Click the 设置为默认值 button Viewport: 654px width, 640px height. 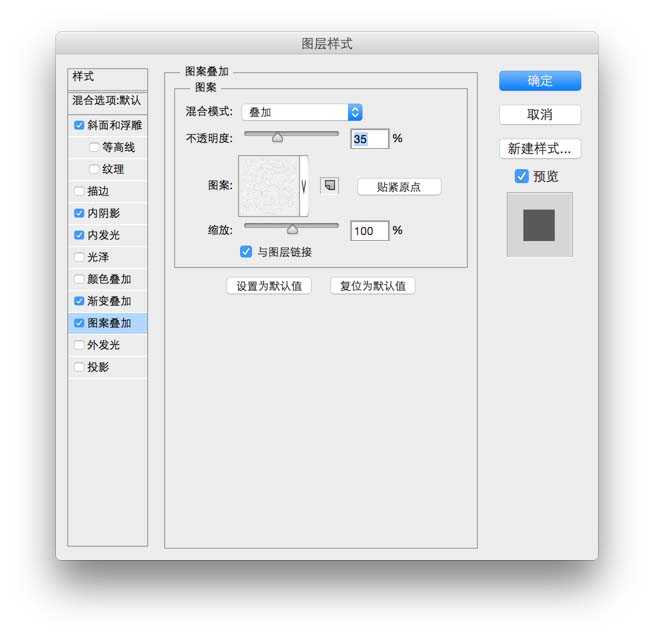(x=269, y=286)
